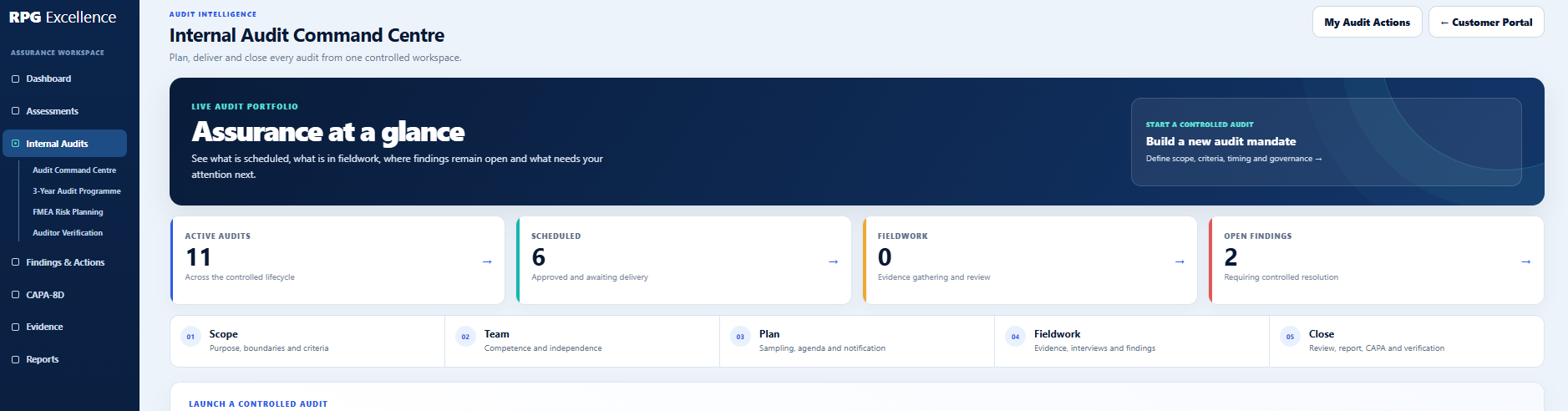Click the Live Audit Portfolio label
The width and height of the screenshot is (1568, 411).
[245, 107]
